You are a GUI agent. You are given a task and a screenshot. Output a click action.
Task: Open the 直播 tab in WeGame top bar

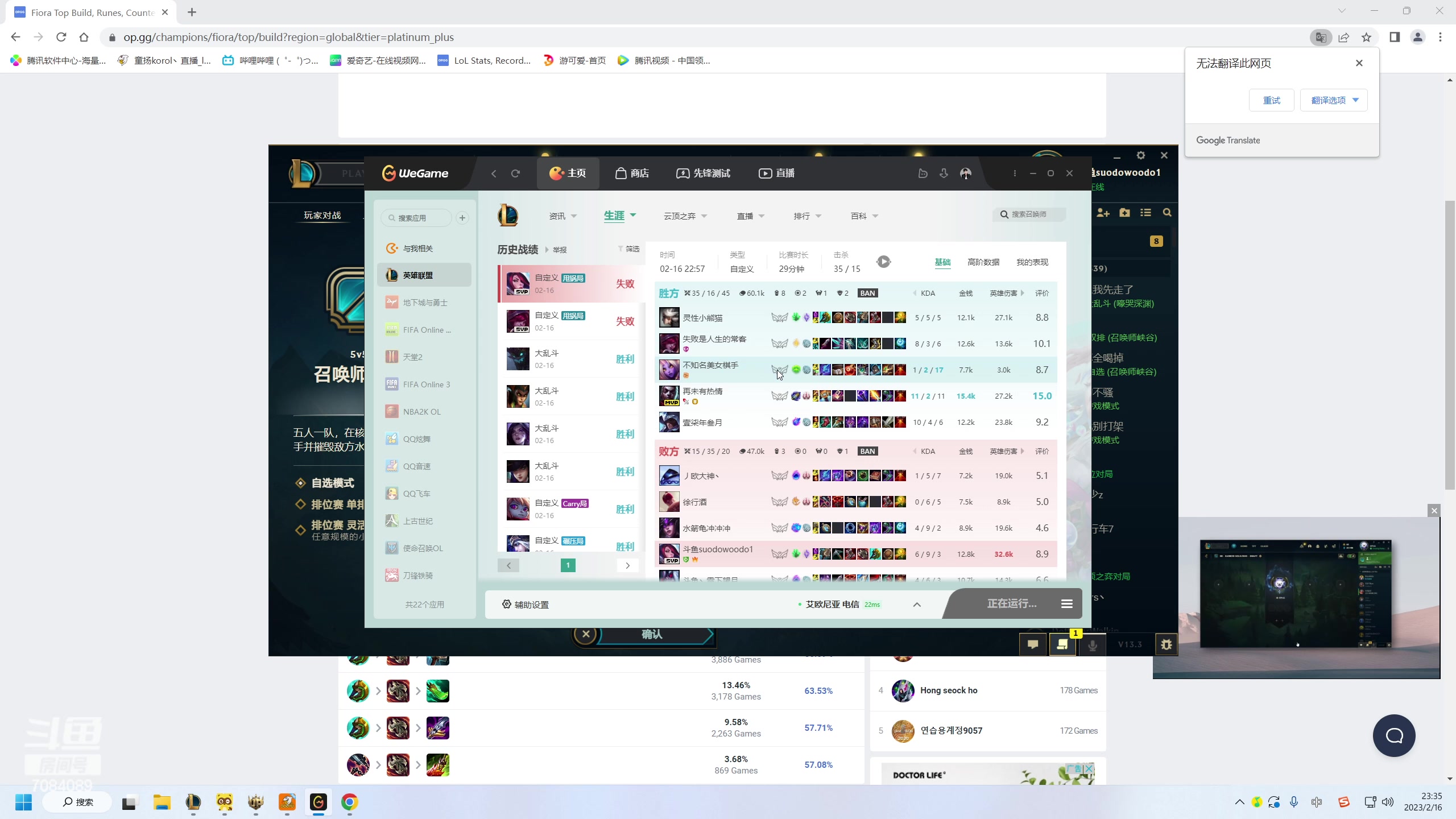click(x=777, y=173)
